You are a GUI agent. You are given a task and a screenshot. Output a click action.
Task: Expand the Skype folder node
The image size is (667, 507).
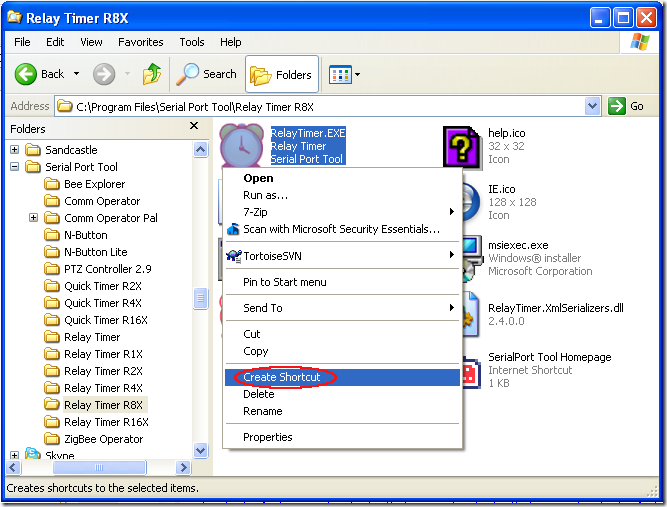tap(14, 455)
